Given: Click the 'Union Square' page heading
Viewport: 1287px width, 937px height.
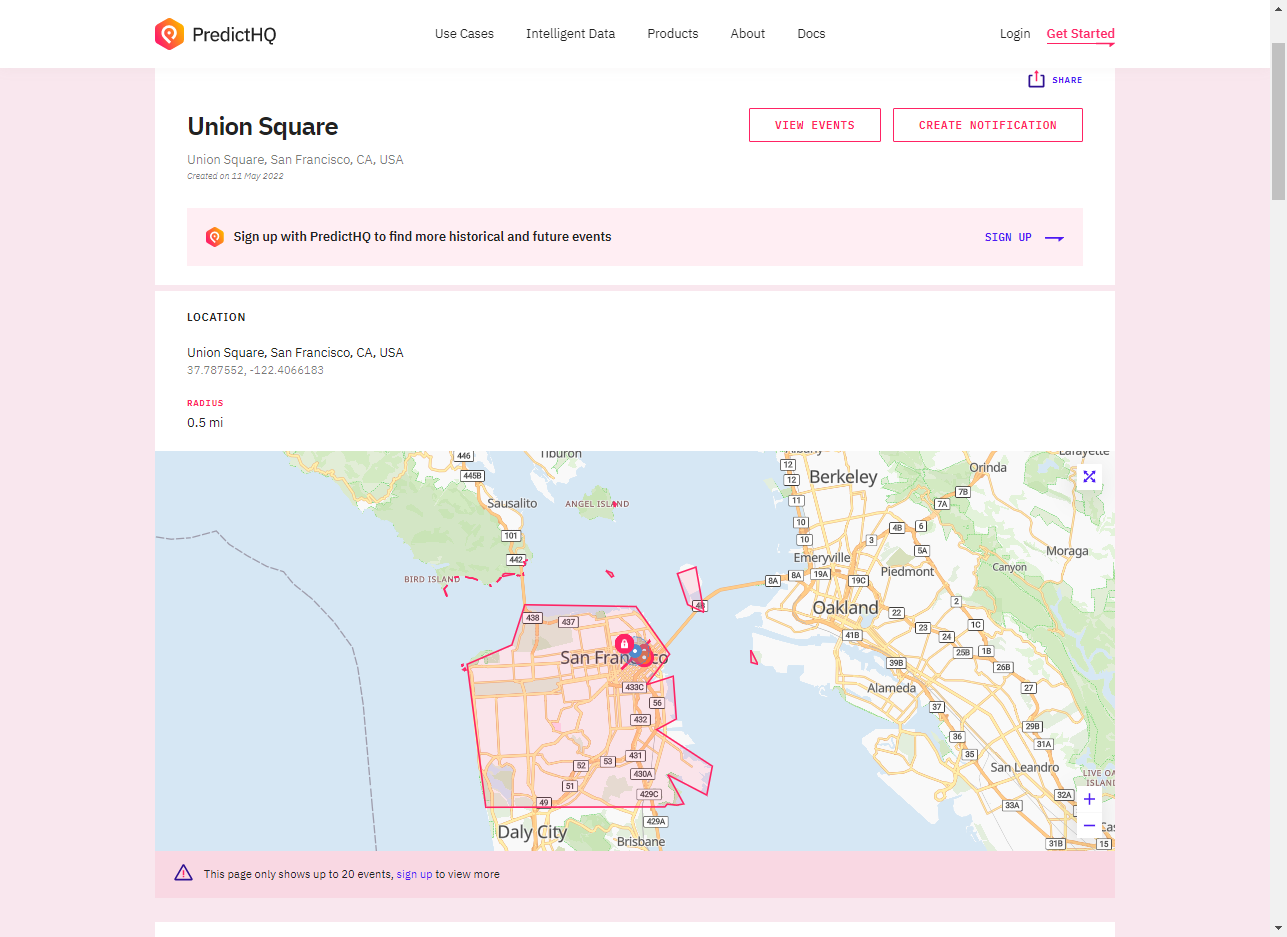Looking at the screenshot, I should coord(263,127).
